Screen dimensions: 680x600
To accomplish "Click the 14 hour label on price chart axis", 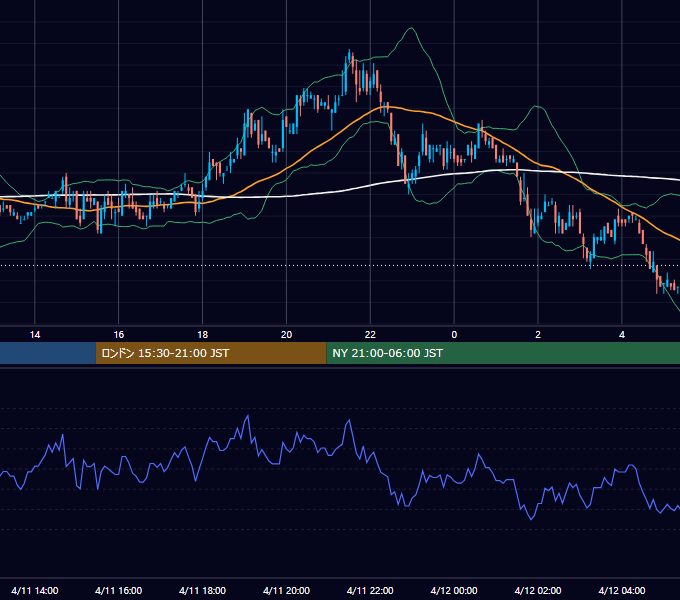I will [x=35, y=335].
